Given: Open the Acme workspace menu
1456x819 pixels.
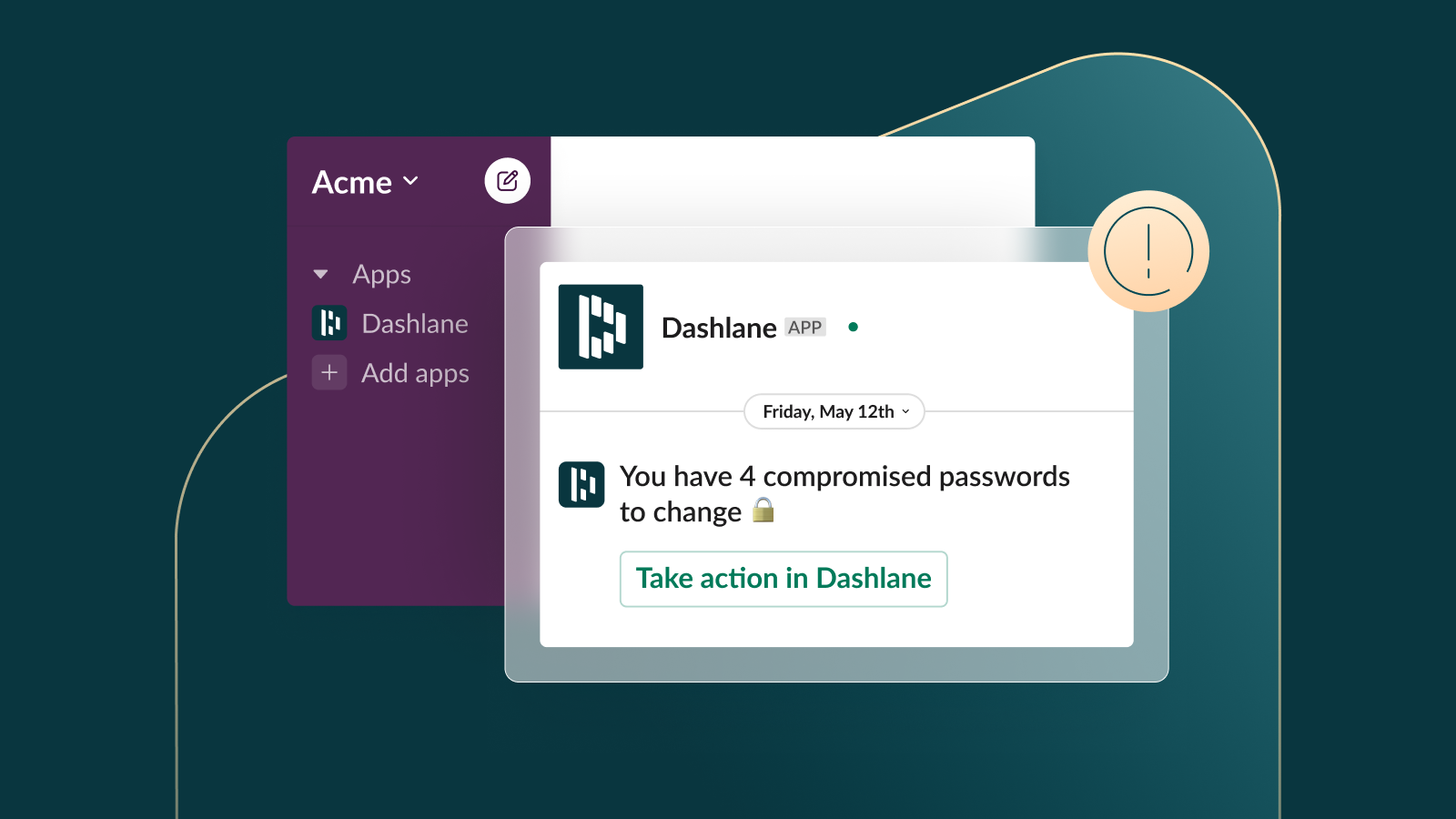Looking at the screenshot, I should coord(364,181).
